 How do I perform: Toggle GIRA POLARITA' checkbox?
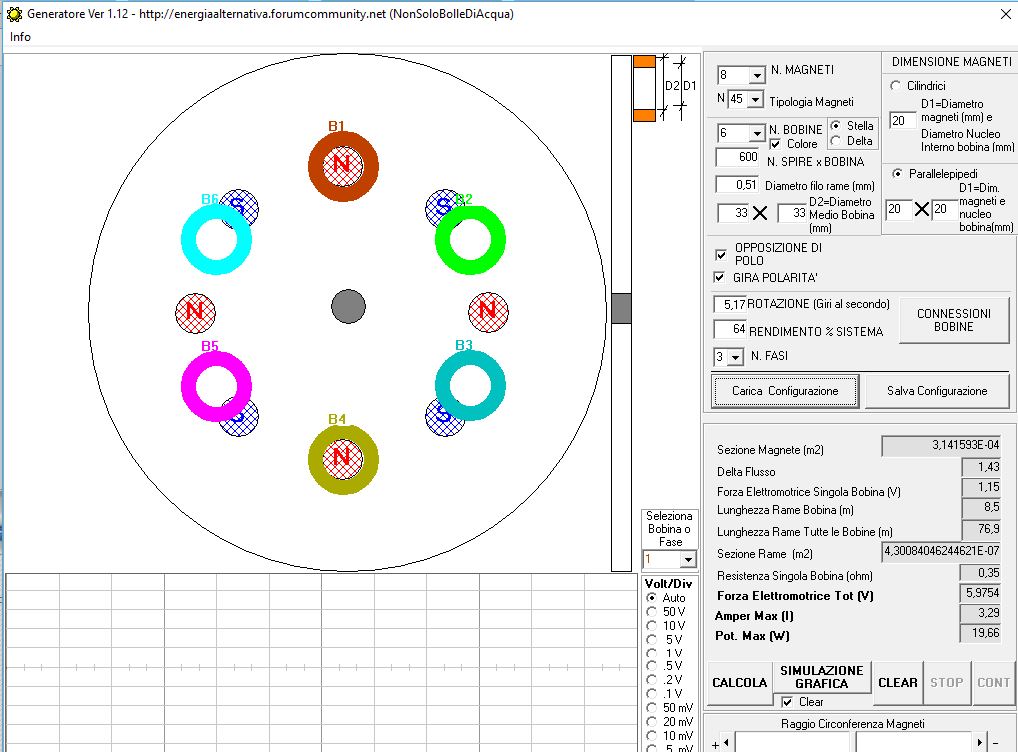(x=719, y=277)
